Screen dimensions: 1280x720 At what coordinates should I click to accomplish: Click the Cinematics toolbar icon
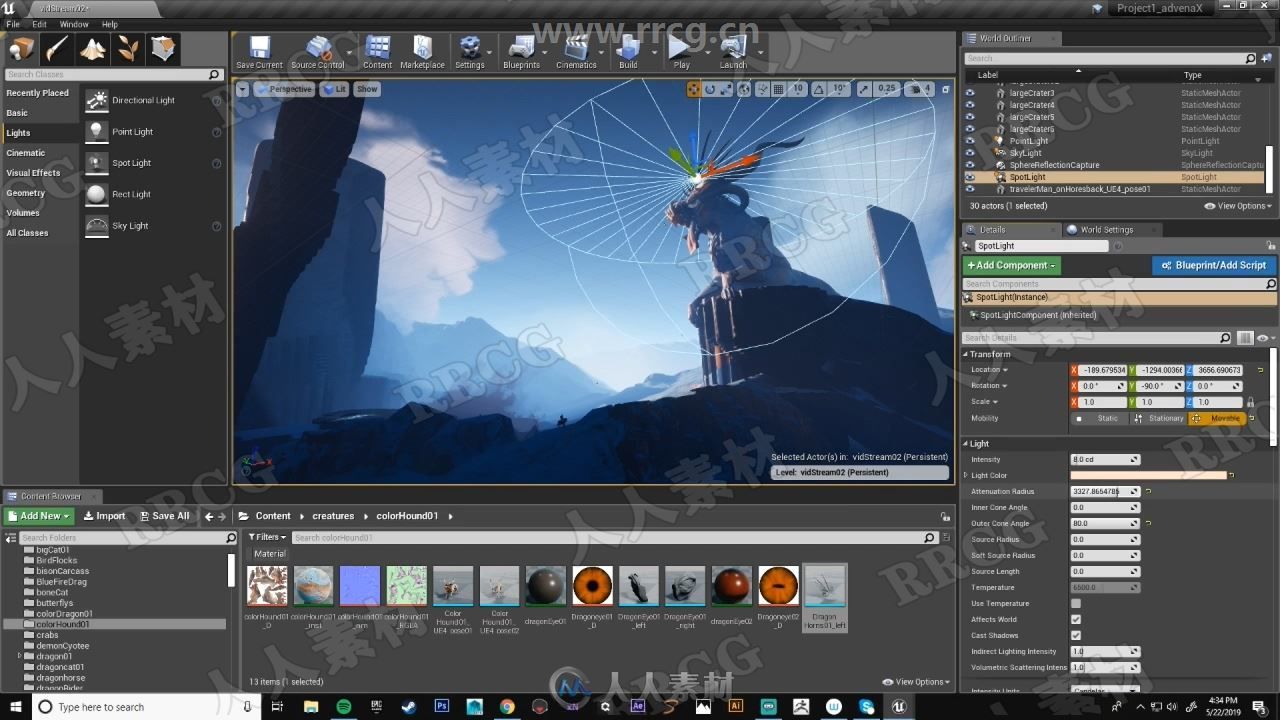(576, 51)
